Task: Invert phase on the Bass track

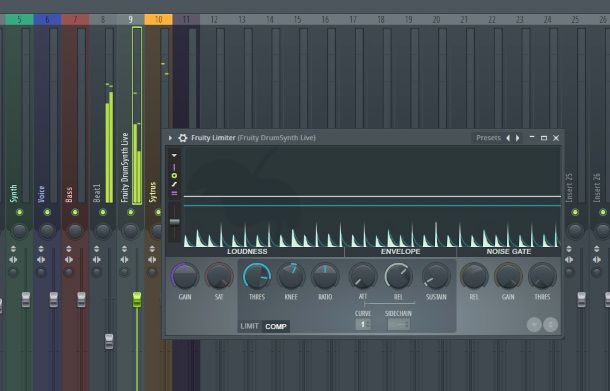Action: tap(69, 249)
